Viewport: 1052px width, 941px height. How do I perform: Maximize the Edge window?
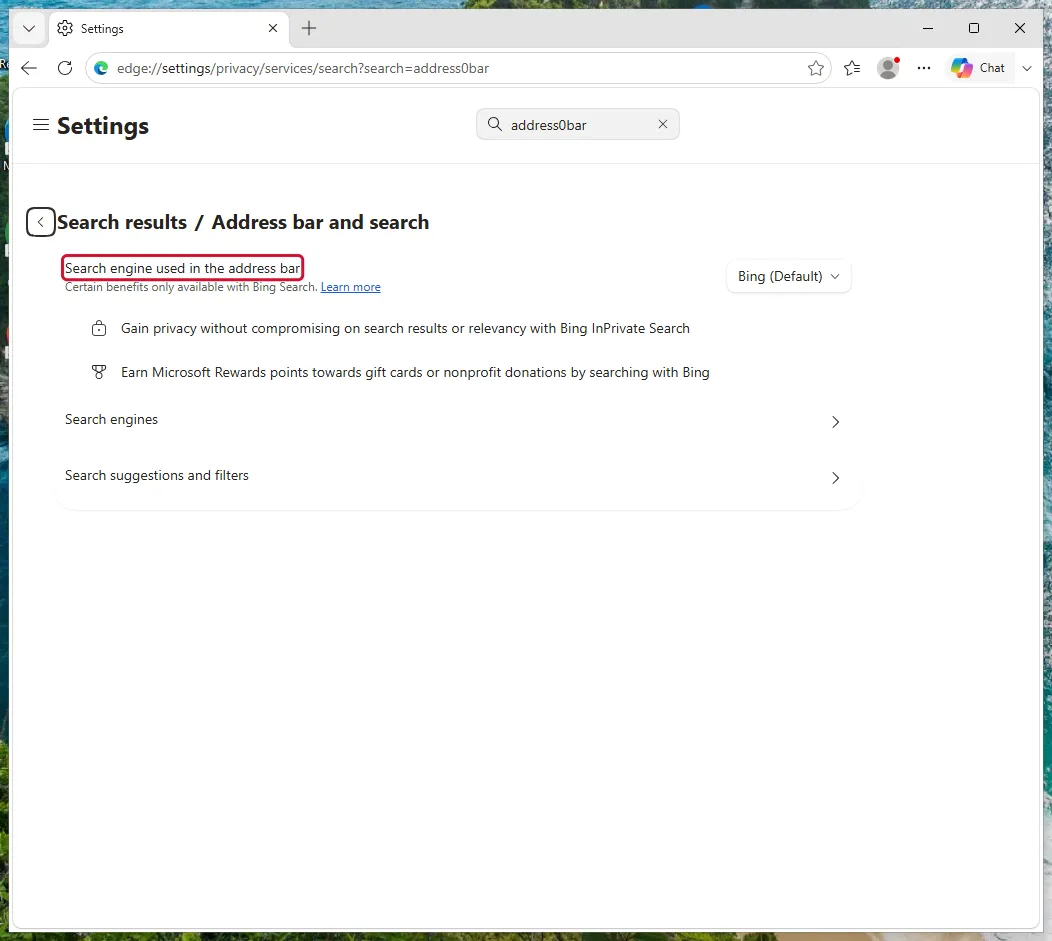pyautogui.click(x=974, y=28)
